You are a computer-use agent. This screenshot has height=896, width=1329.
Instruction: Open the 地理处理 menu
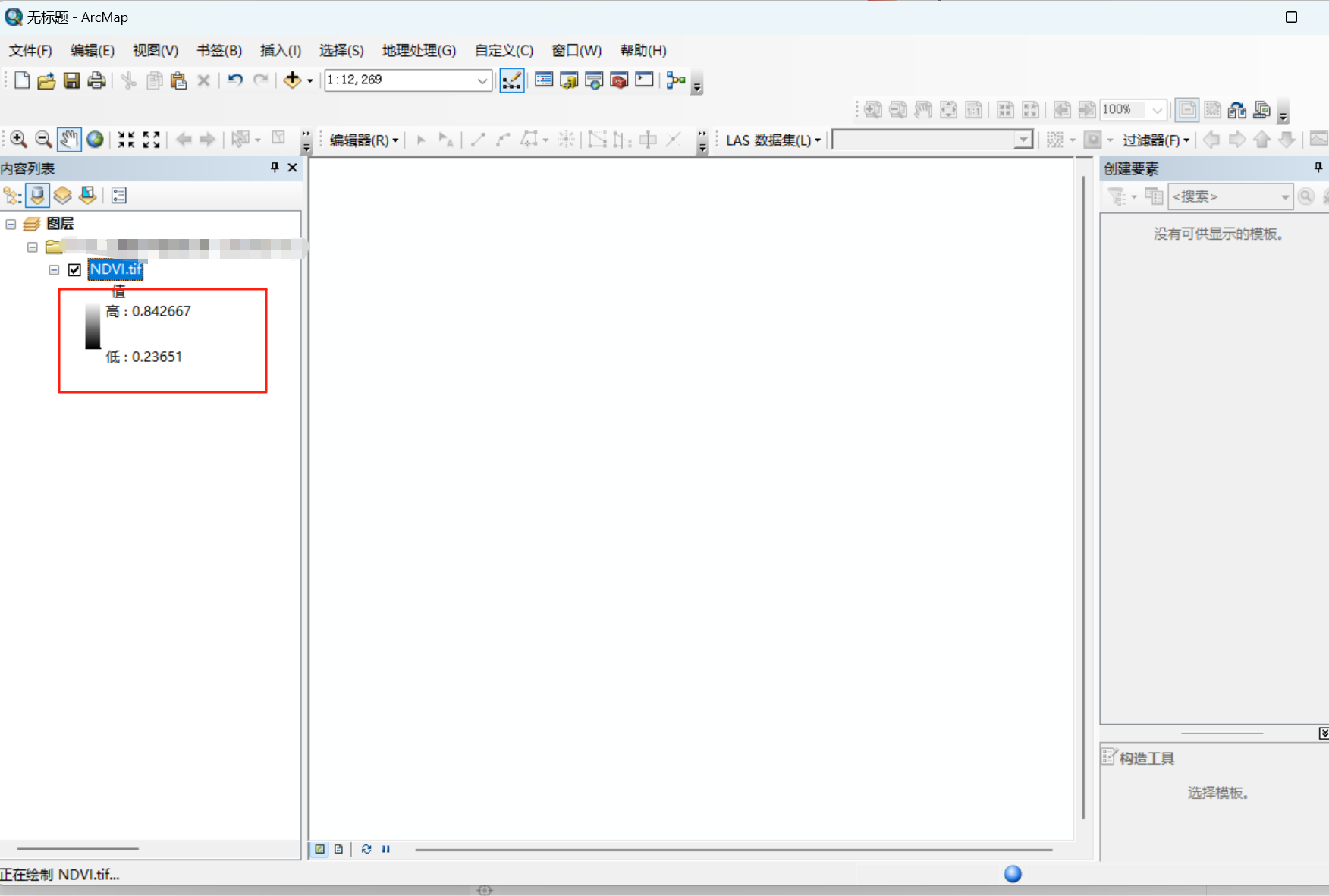[x=418, y=50]
